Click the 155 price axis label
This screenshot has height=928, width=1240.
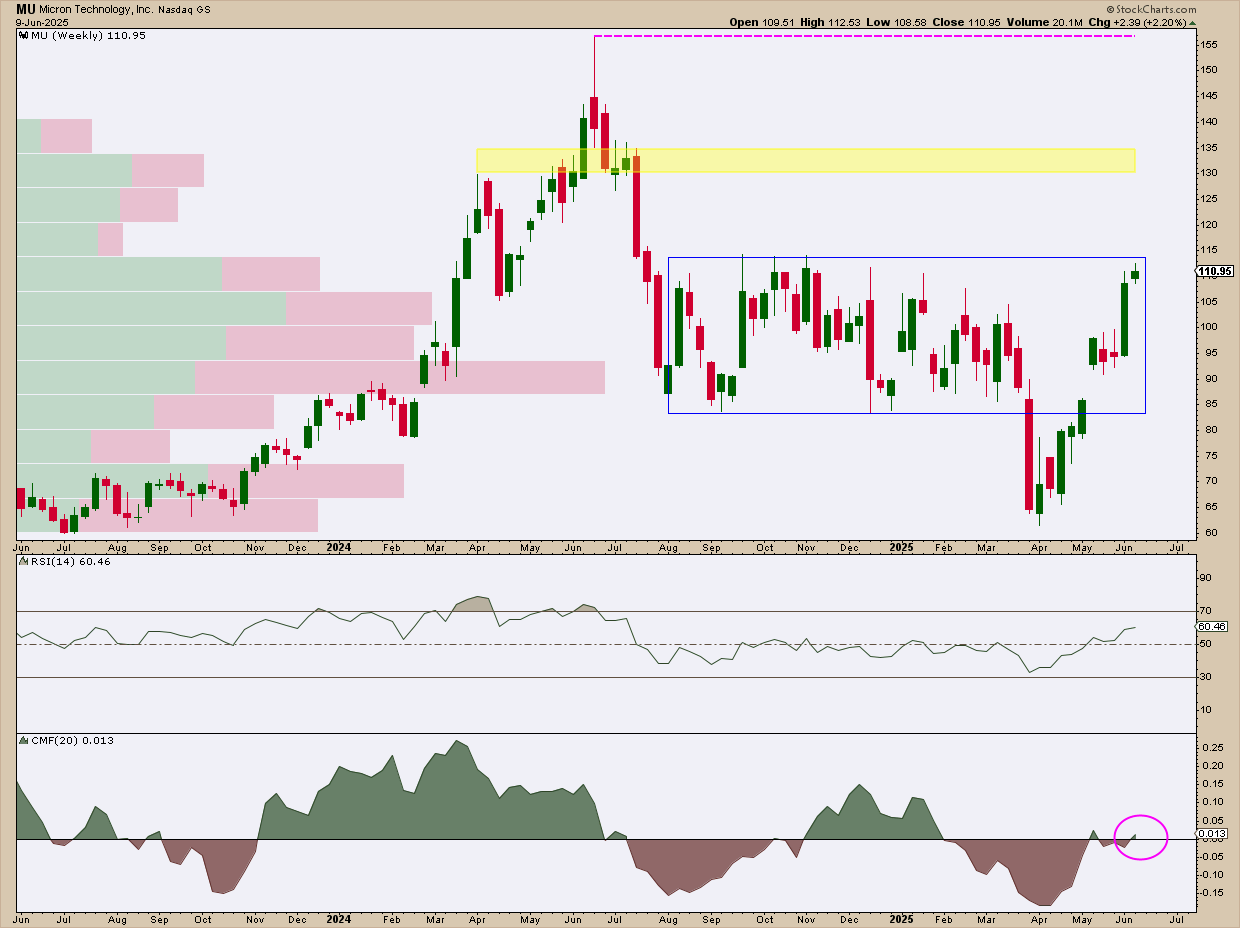click(1210, 45)
